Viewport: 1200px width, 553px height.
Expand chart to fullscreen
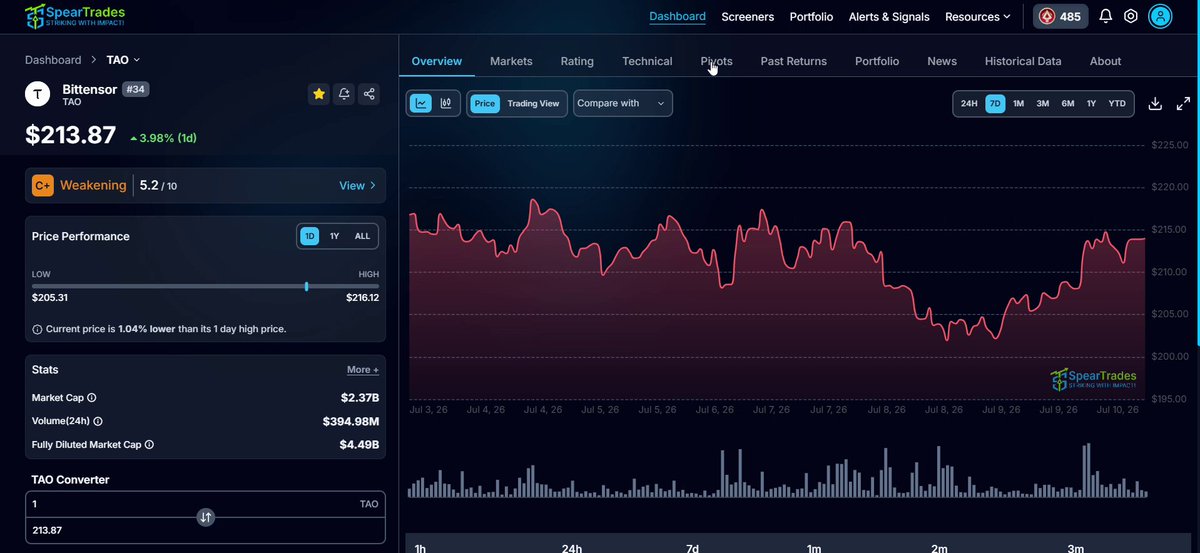[x=1183, y=104]
